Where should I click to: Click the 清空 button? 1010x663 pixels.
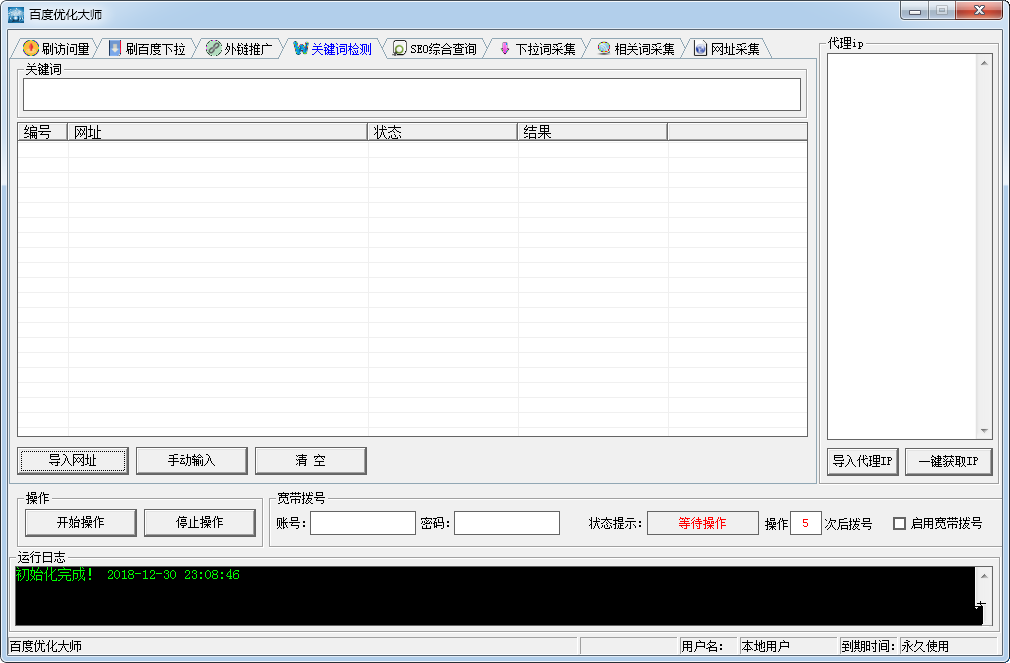click(x=310, y=461)
